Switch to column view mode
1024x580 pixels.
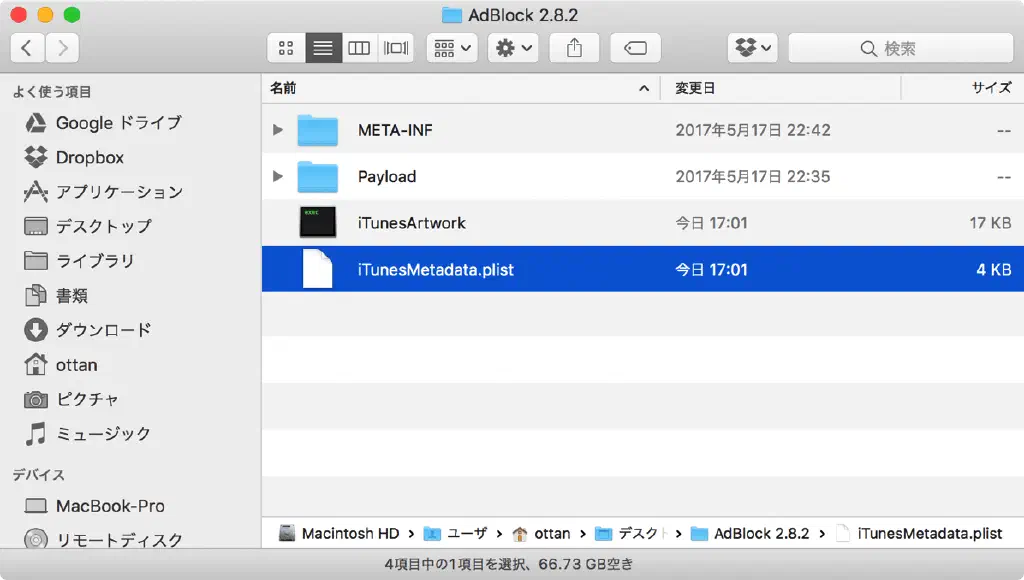click(359, 48)
